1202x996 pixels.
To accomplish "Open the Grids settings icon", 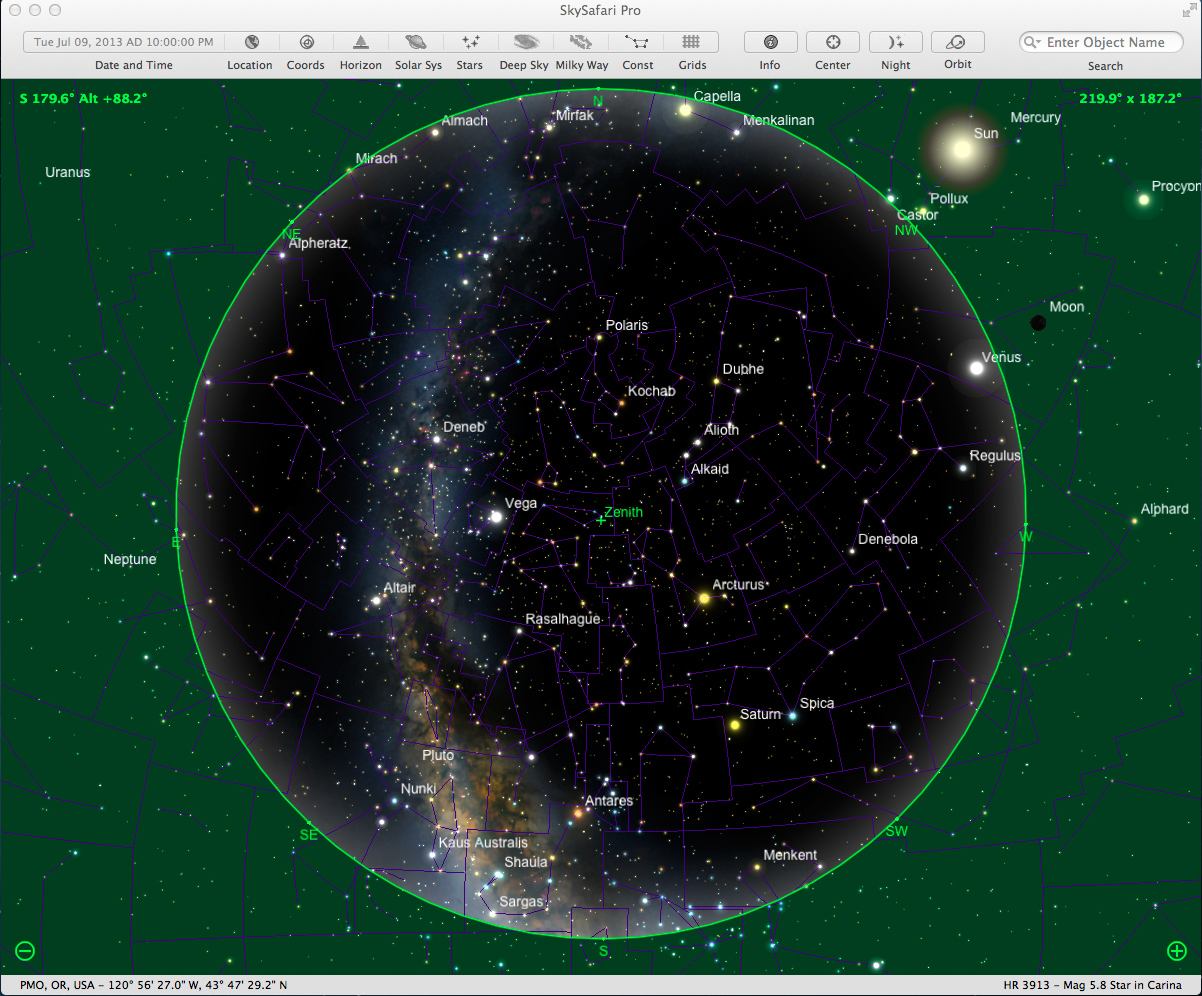I will 692,42.
